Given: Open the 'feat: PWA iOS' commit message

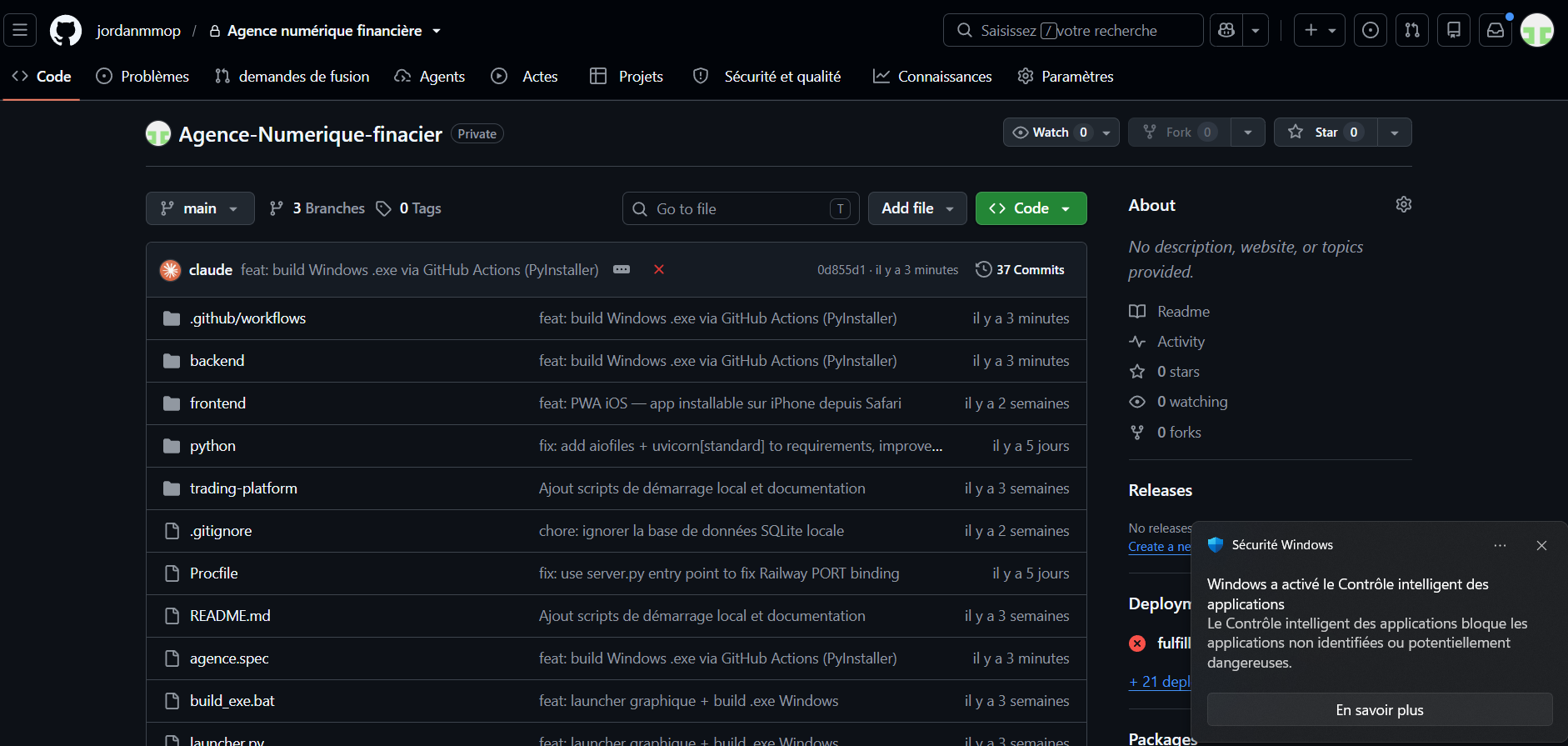Looking at the screenshot, I should click(x=720, y=403).
